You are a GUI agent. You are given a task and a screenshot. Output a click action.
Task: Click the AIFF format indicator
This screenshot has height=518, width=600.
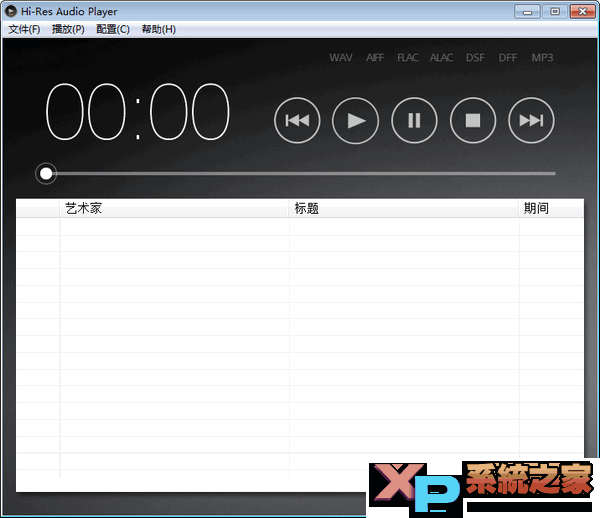[375, 58]
